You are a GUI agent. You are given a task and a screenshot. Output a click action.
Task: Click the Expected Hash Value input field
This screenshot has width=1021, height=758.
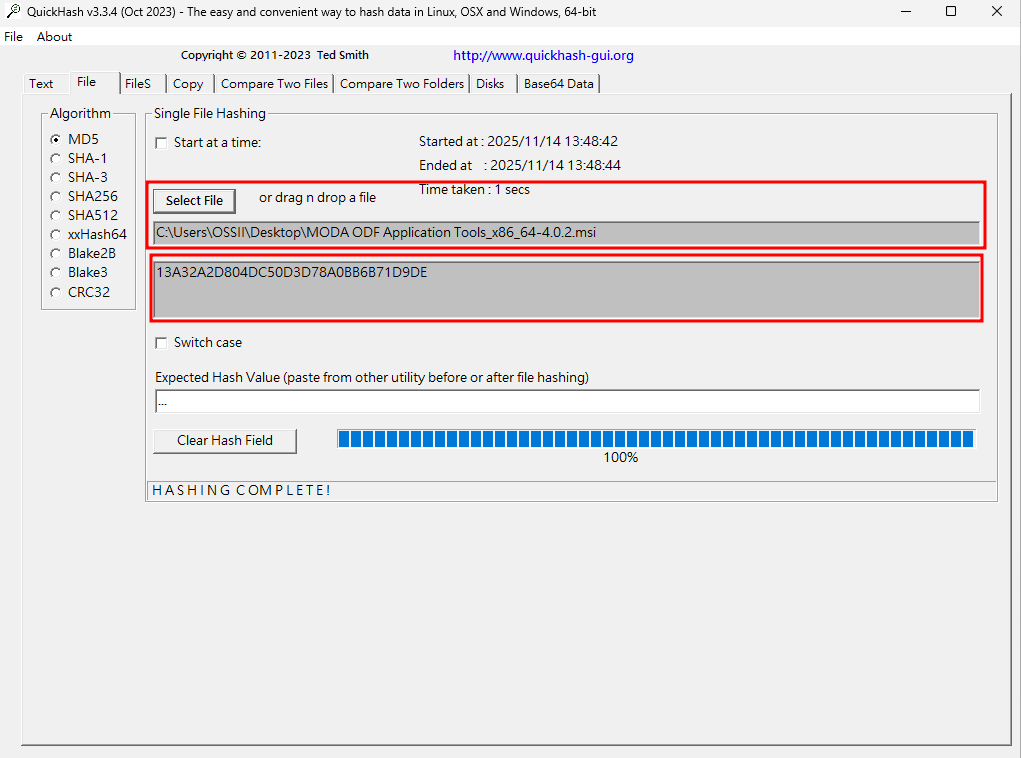click(567, 401)
